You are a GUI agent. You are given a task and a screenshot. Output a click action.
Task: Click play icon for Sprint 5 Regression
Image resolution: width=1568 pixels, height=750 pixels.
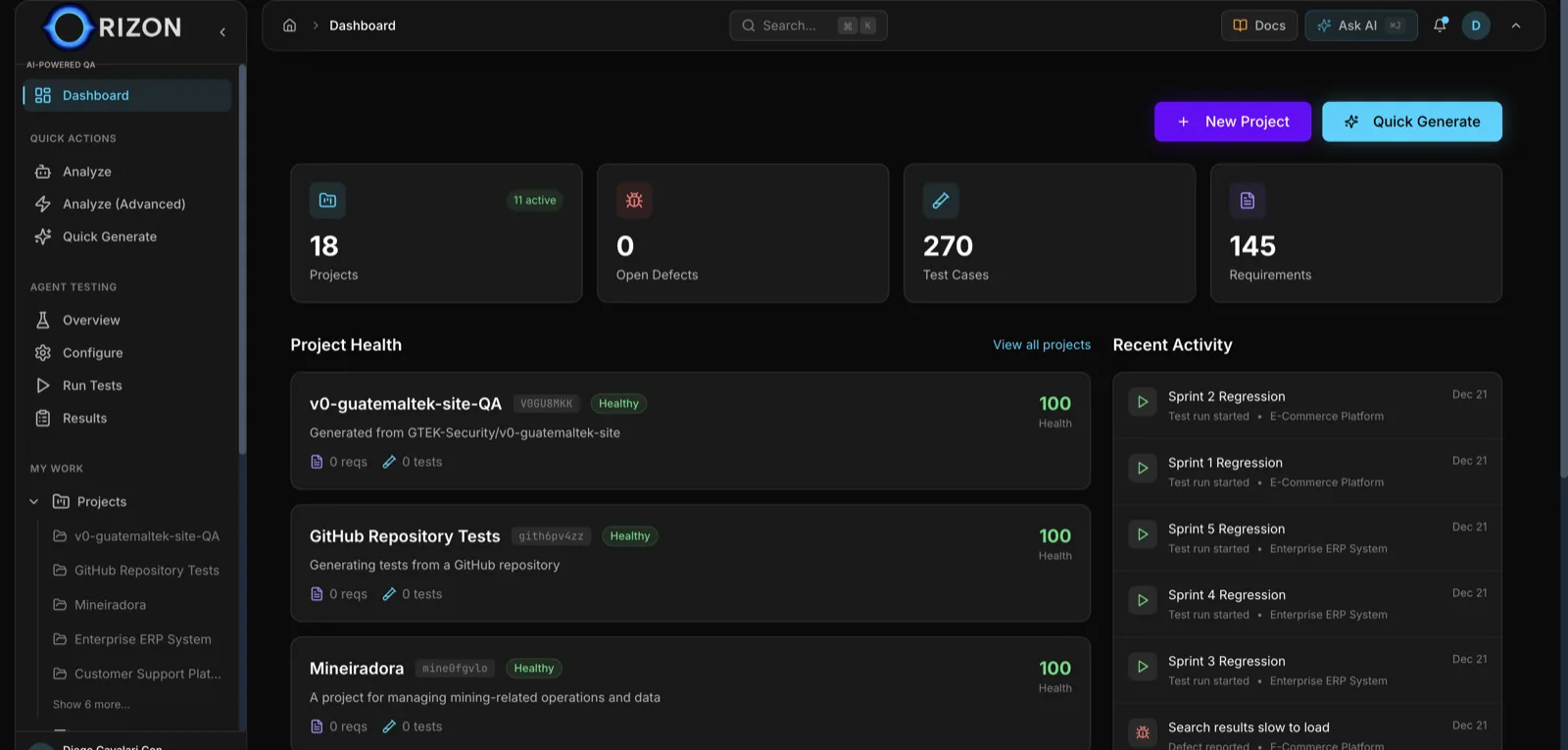pos(1143,534)
